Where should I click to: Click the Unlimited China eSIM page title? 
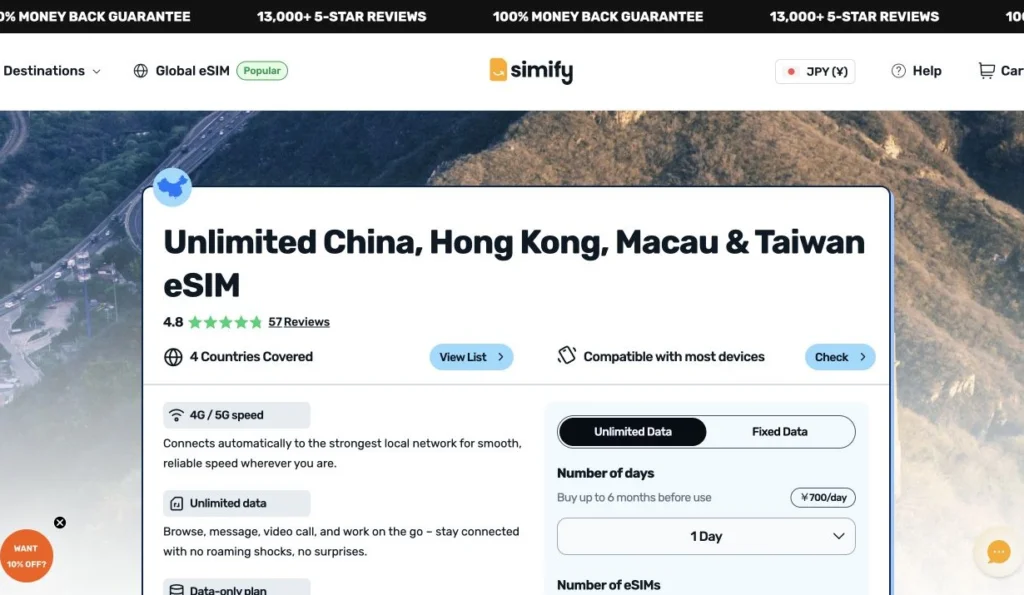click(x=514, y=263)
